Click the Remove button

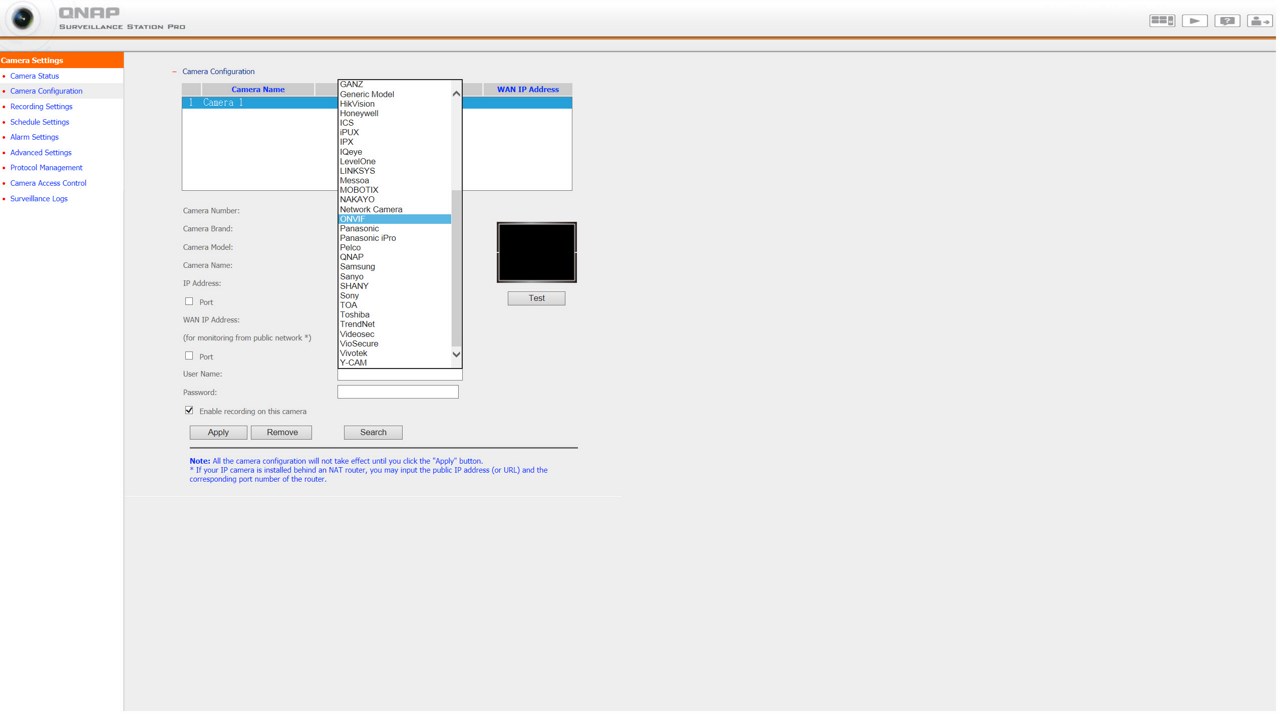pyautogui.click(x=282, y=433)
